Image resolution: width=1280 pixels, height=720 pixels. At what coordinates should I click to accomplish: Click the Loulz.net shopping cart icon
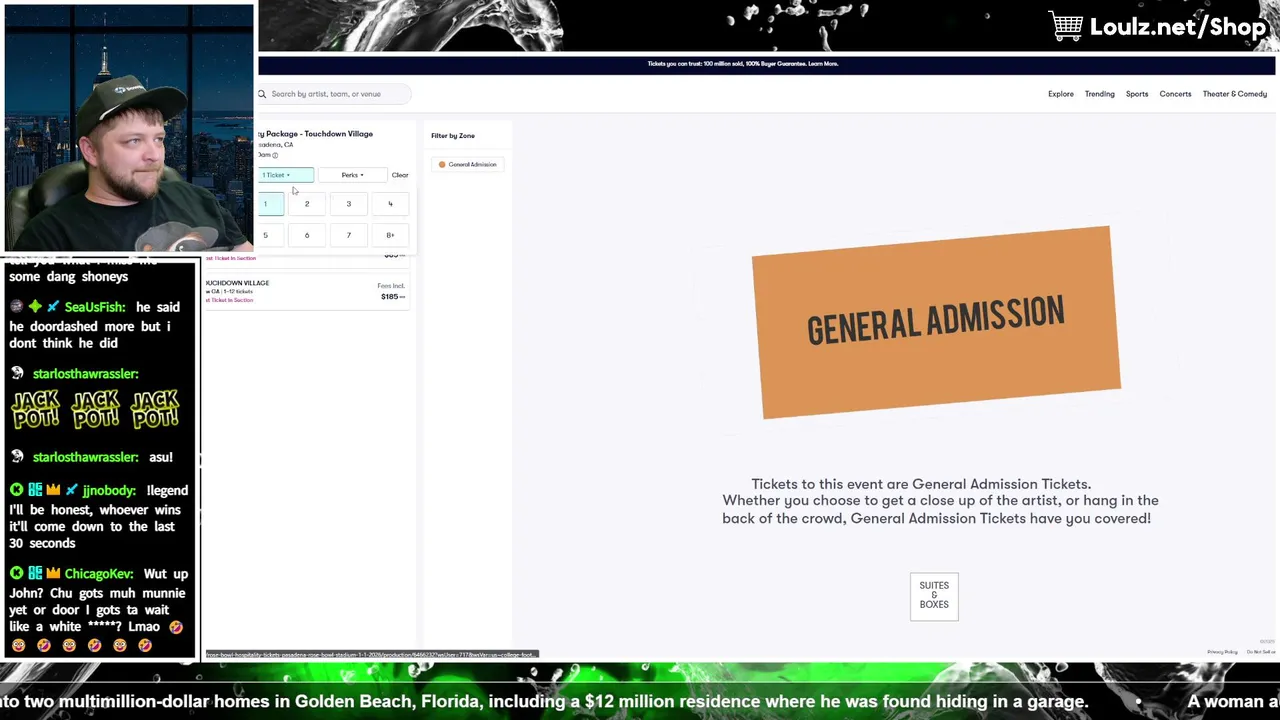tap(1066, 26)
